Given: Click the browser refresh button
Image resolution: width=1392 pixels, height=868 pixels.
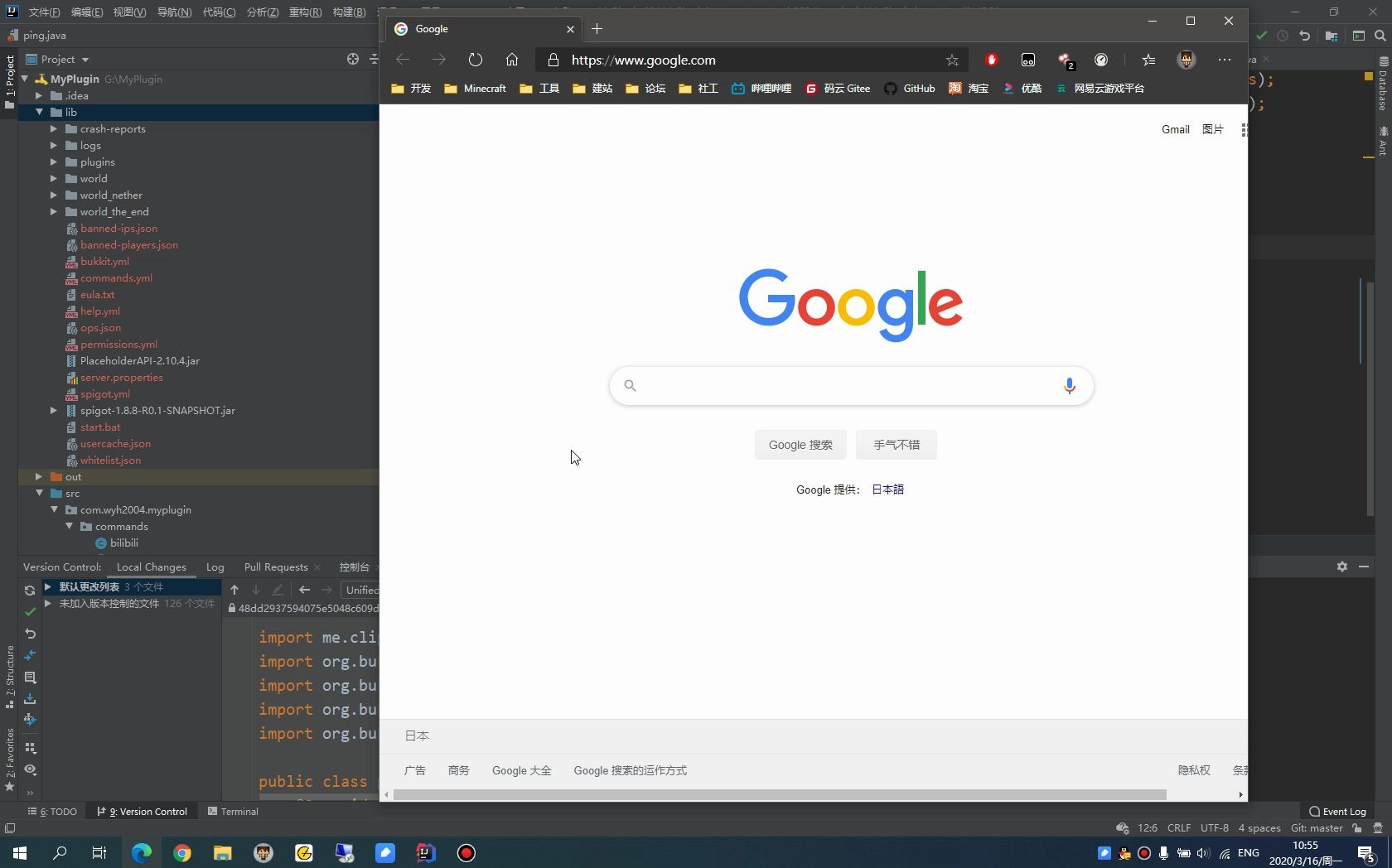Looking at the screenshot, I should click(x=475, y=60).
